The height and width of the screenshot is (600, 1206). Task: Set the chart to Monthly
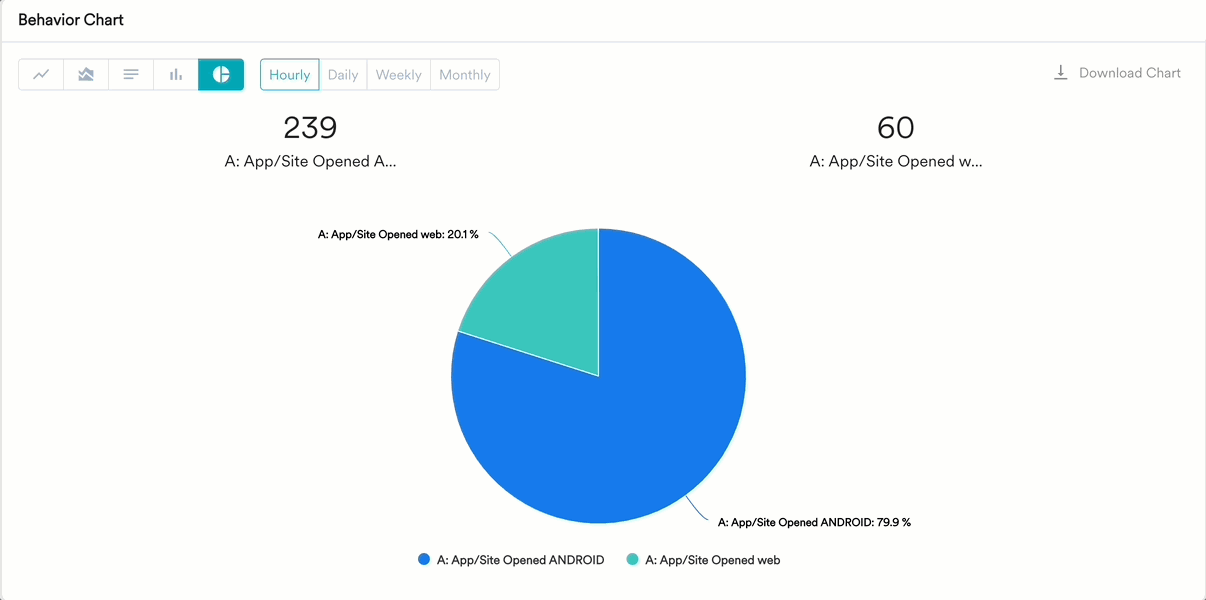coord(465,75)
